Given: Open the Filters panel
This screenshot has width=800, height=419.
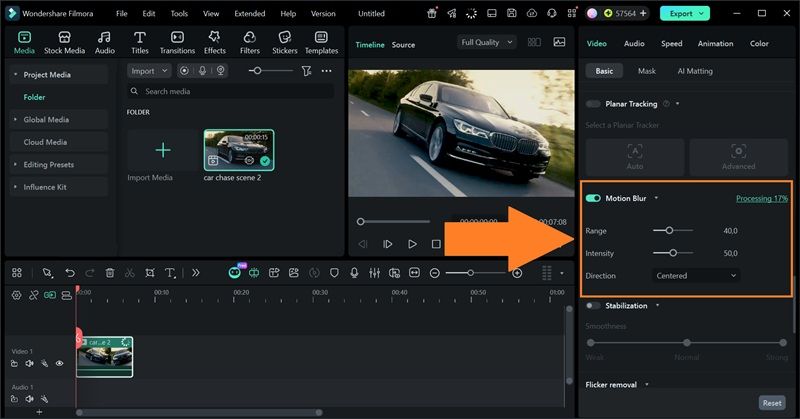Looking at the screenshot, I should (x=249, y=42).
